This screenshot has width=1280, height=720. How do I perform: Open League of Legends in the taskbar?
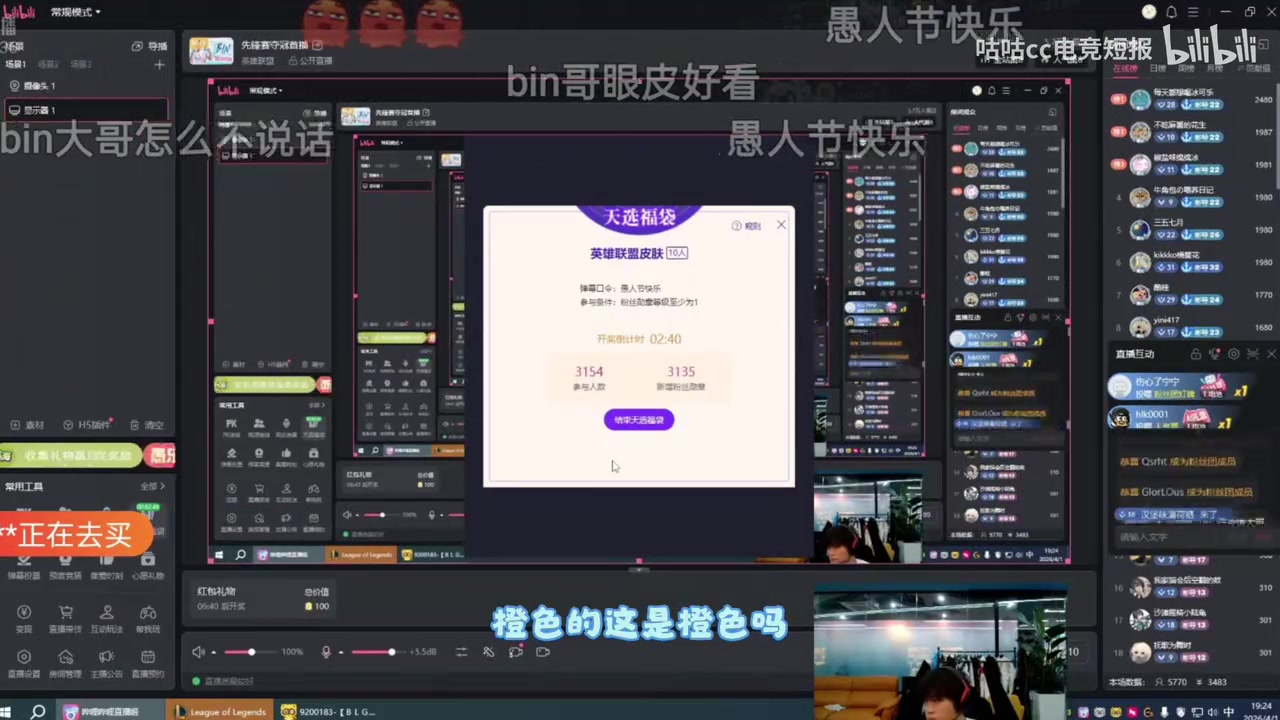coord(220,712)
